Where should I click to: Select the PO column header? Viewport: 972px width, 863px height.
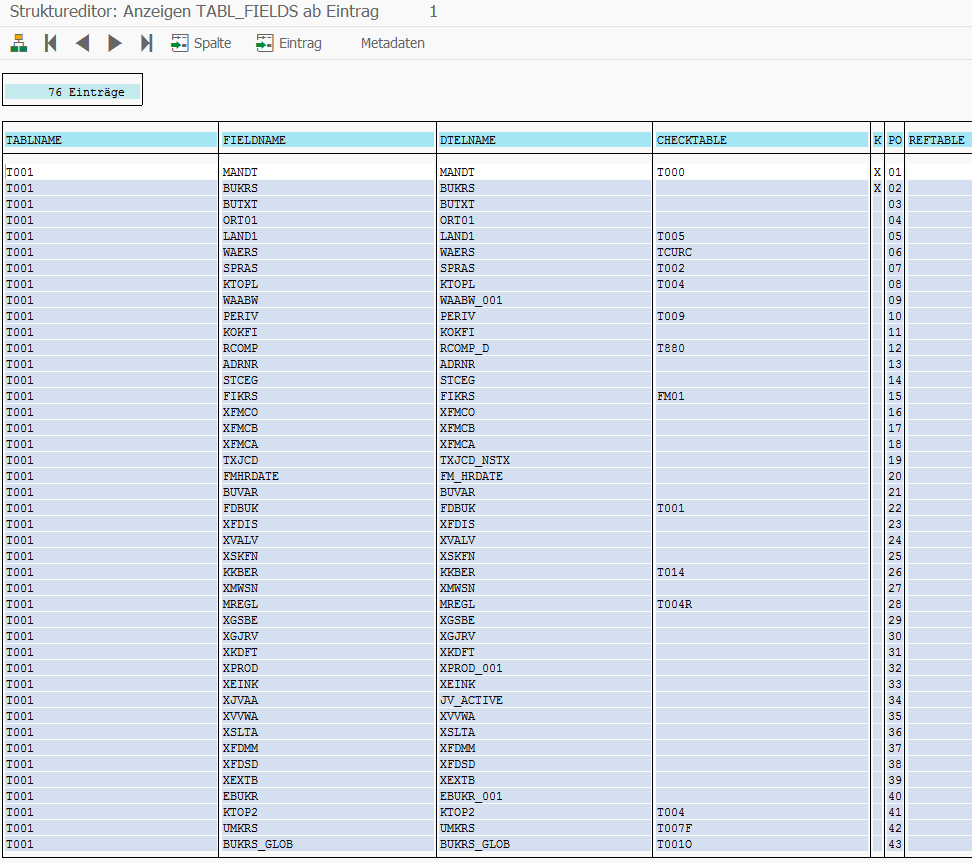pyautogui.click(x=893, y=140)
